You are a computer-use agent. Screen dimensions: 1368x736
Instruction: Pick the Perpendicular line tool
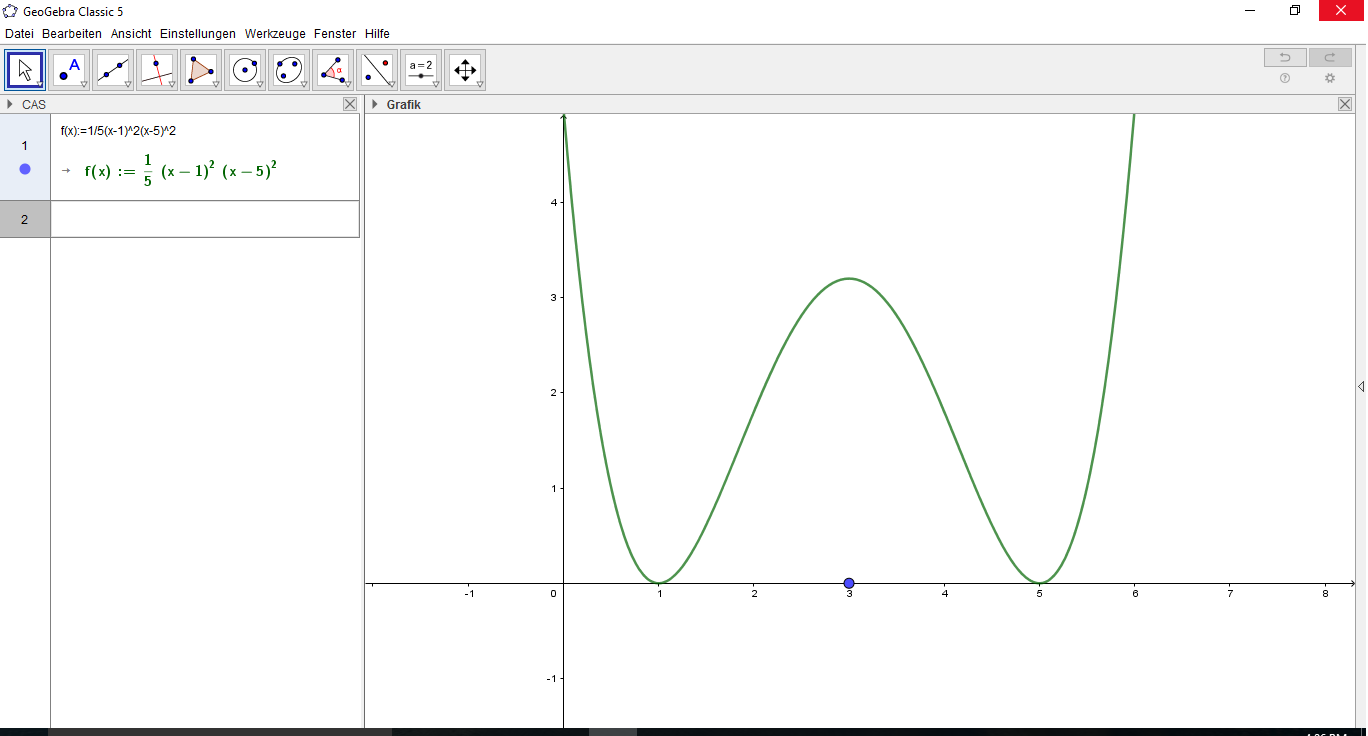tap(157, 70)
